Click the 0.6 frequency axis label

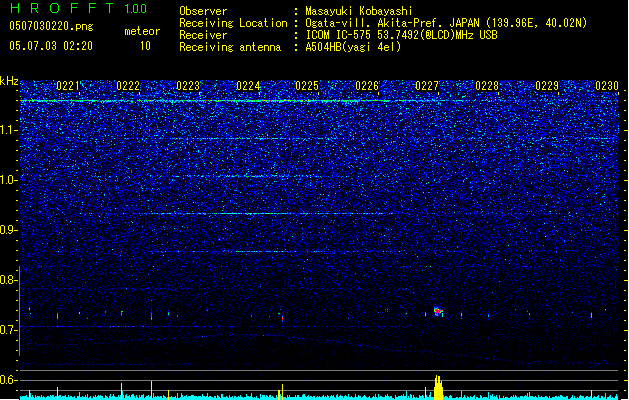[x=8, y=380]
